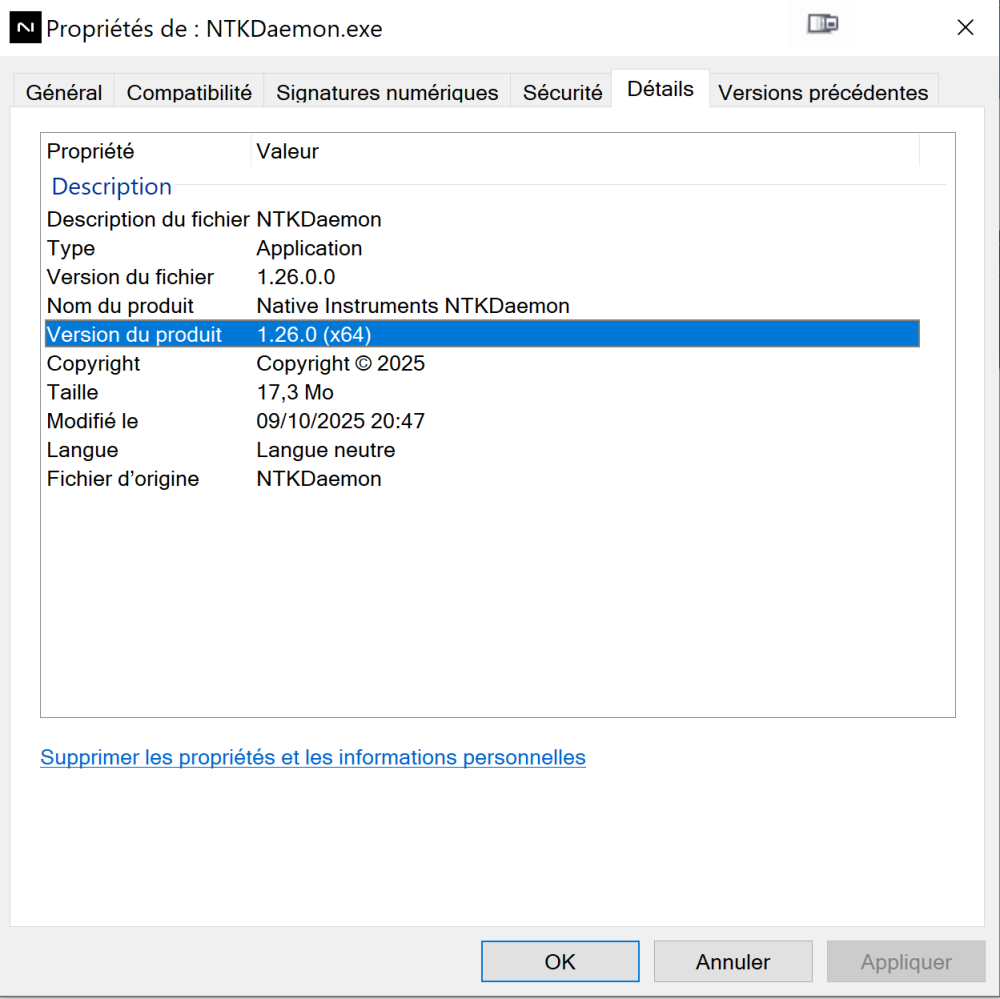Select the Nom du produit row
This screenshot has width=1000, height=999.
click(x=482, y=306)
